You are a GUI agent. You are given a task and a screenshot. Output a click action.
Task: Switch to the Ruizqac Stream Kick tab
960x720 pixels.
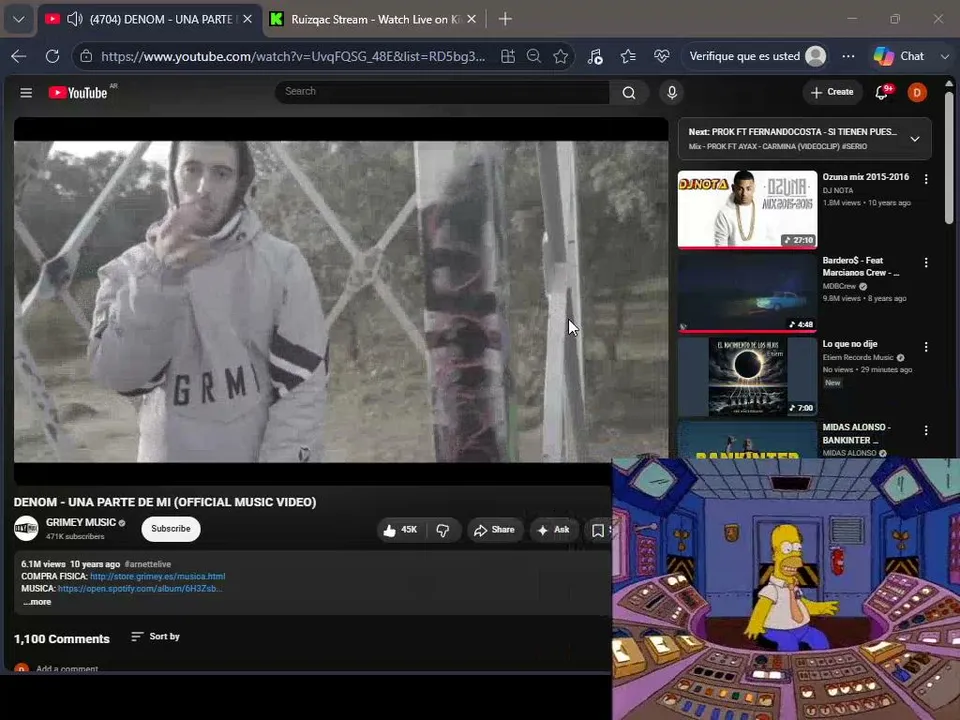pos(375,20)
